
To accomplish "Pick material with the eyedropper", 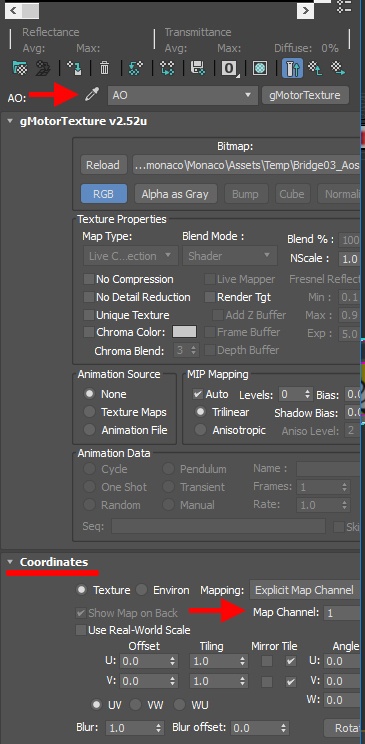I will tap(92, 95).
